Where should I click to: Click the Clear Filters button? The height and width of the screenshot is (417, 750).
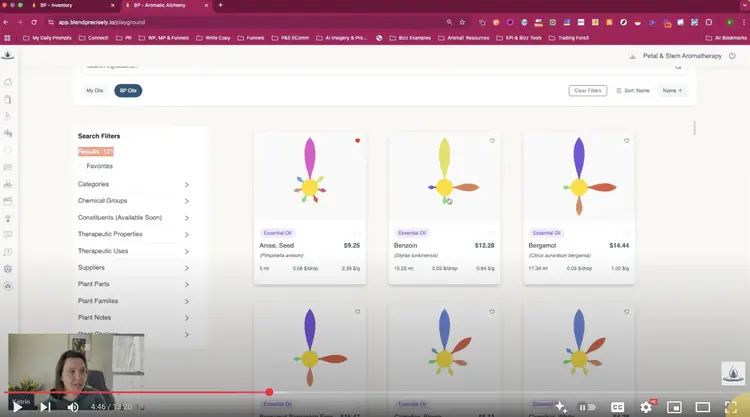pos(587,91)
